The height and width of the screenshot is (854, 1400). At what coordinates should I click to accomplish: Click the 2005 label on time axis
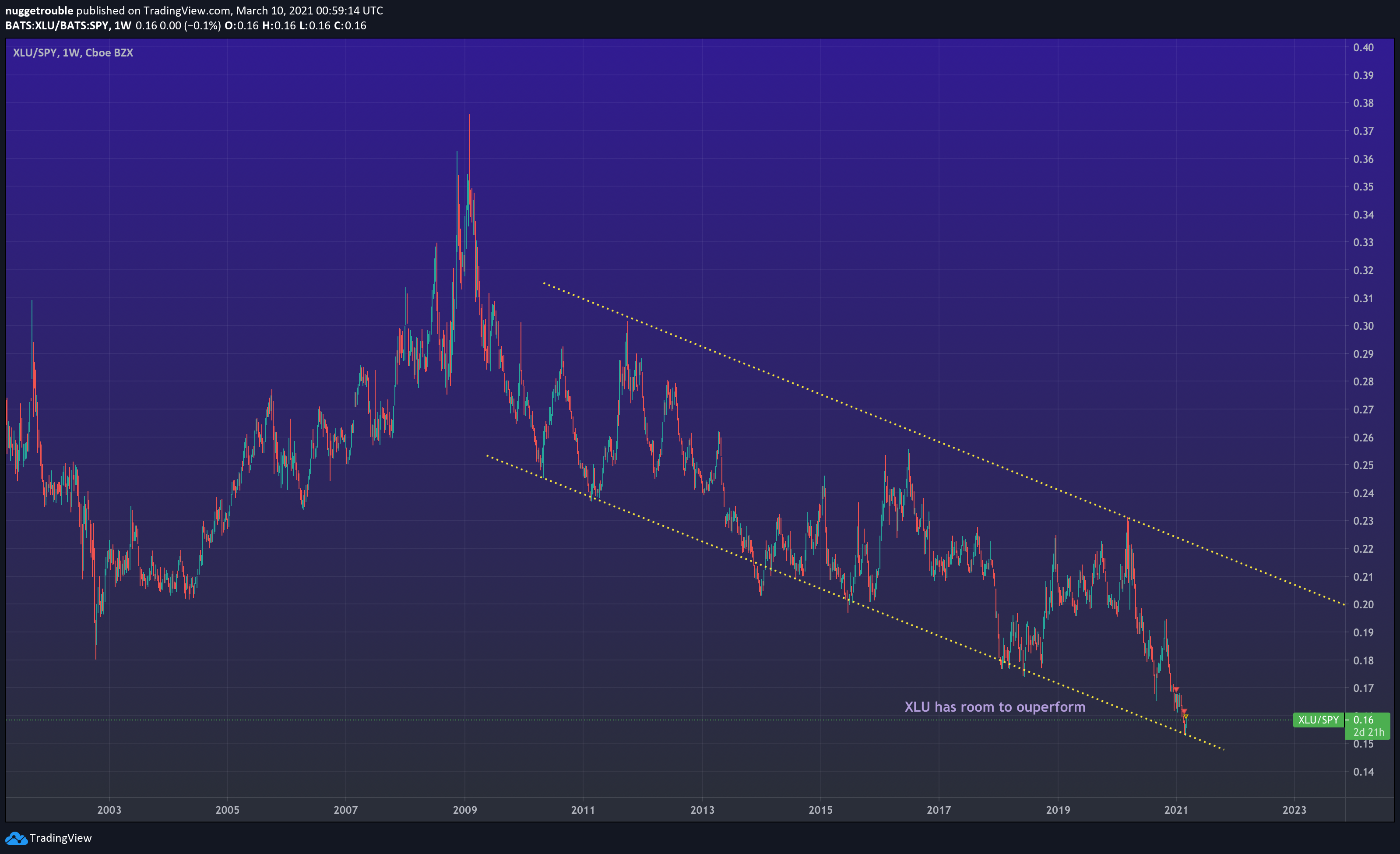click(x=227, y=810)
